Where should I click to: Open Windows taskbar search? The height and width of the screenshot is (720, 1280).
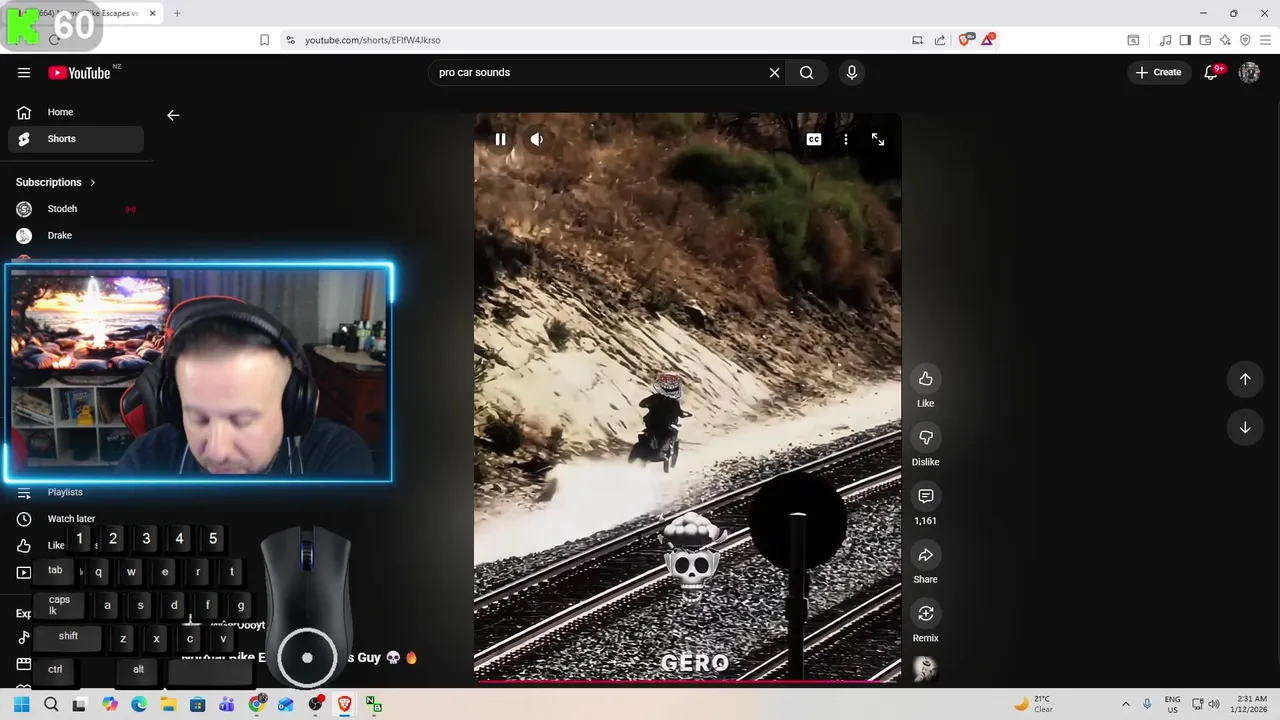pos(51,705)
